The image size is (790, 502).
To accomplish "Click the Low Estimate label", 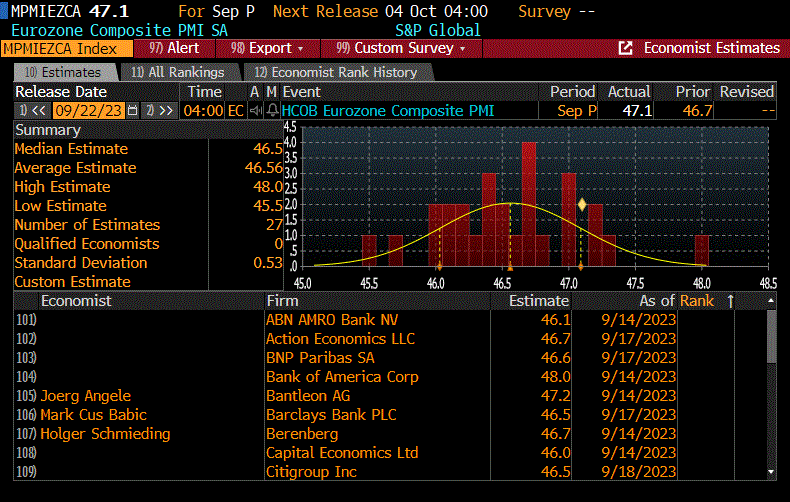I will coord(60,206).
